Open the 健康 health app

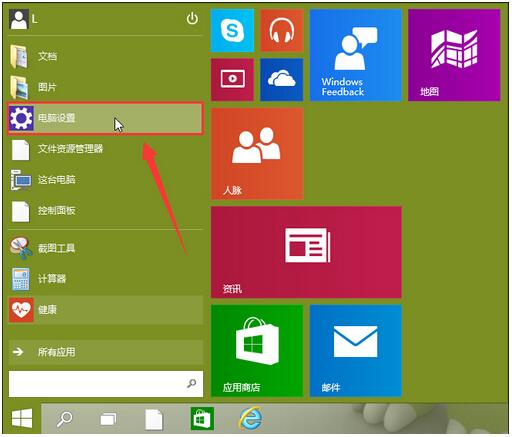click(105, 310)
